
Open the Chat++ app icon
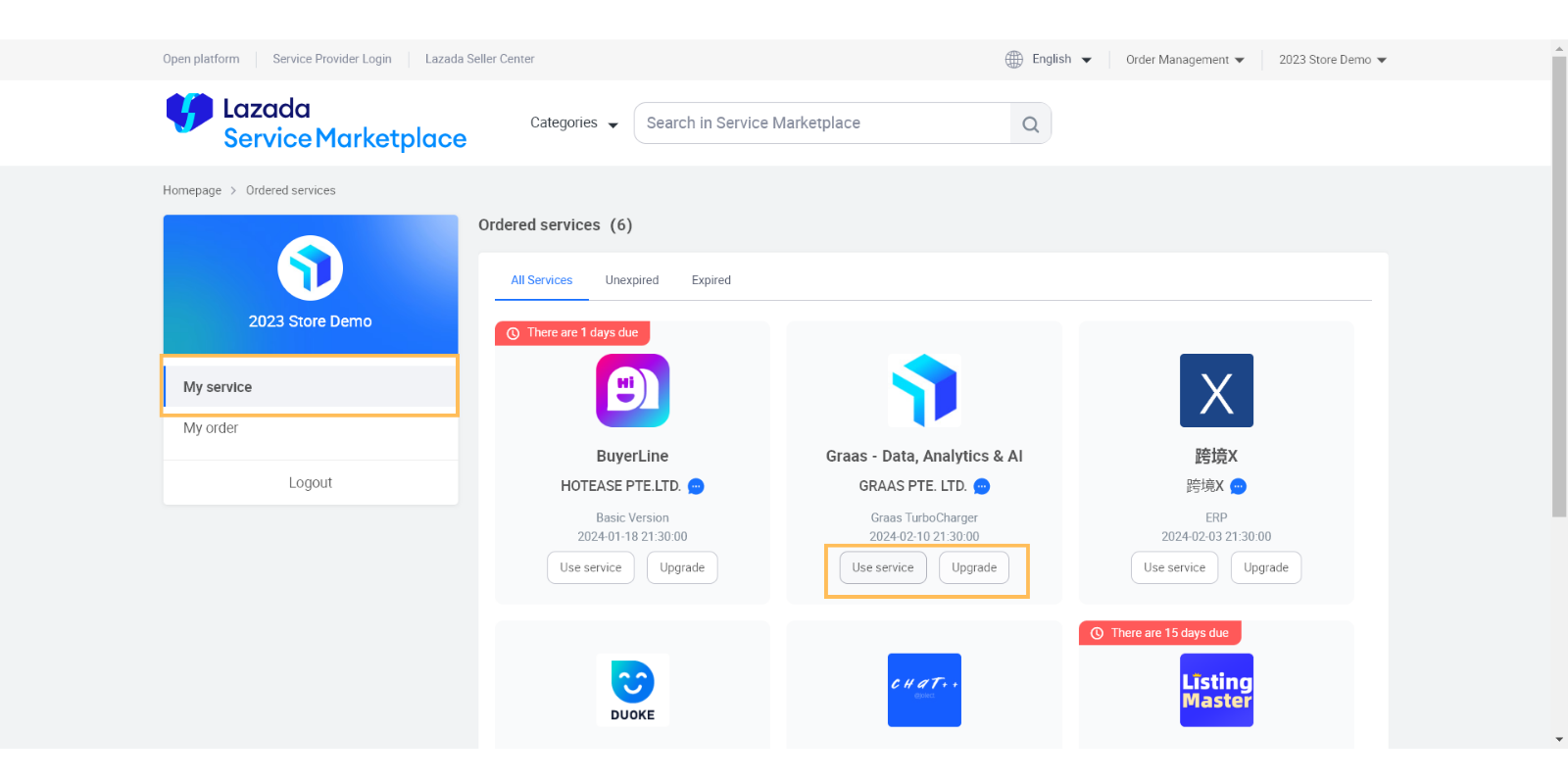pyautogui.click(x=924, y=690)
